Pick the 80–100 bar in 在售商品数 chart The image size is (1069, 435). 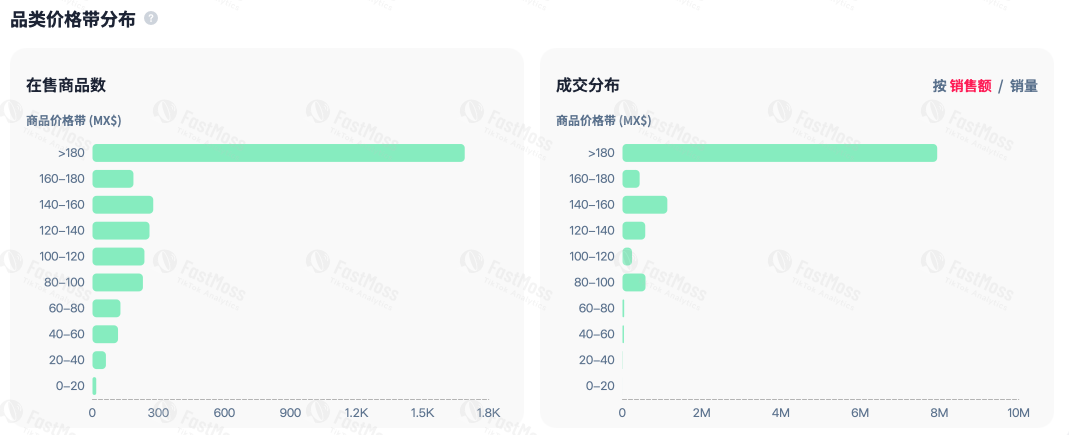point(118,283)
